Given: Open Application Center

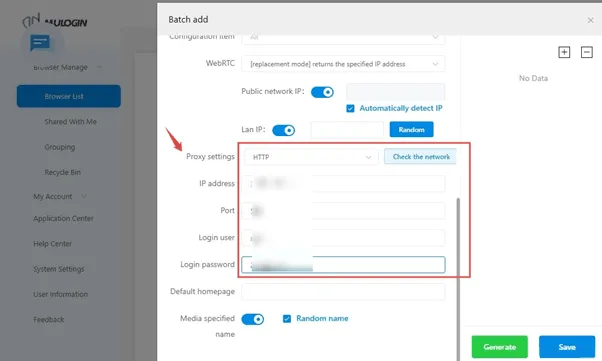Looking at the screenshot, I should point(63,219).
